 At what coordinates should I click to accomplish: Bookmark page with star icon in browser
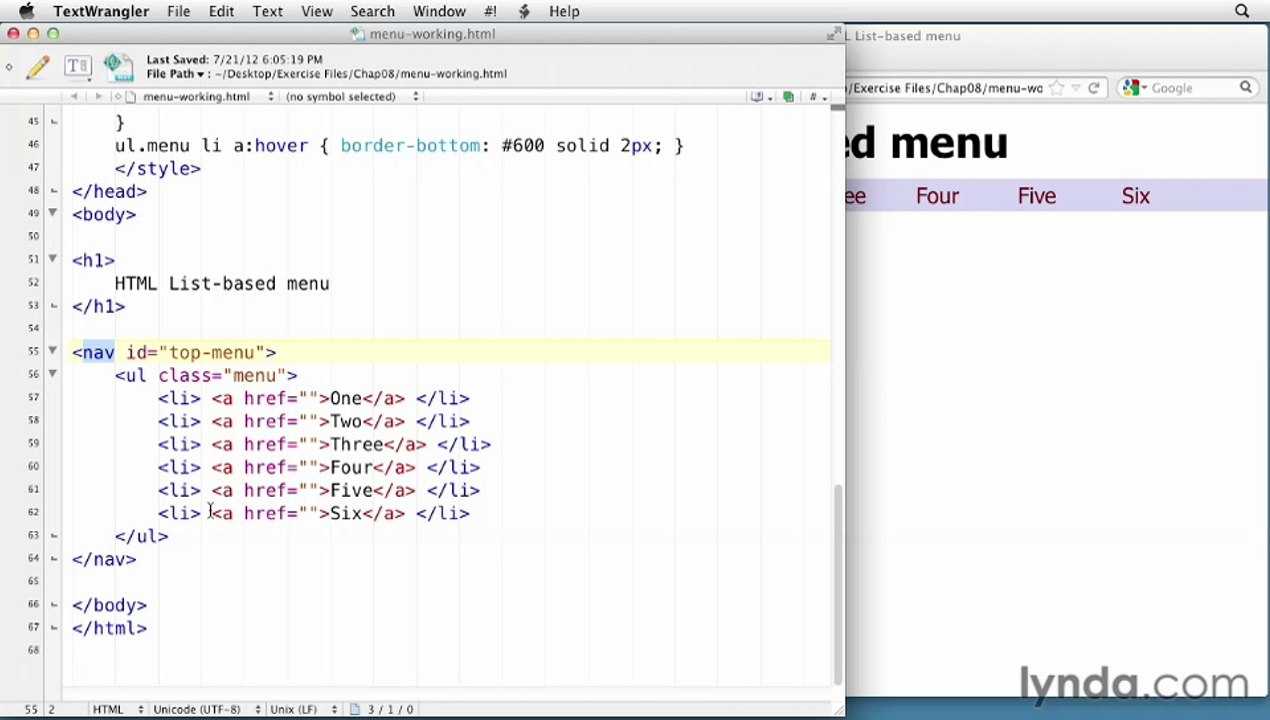1057,88
